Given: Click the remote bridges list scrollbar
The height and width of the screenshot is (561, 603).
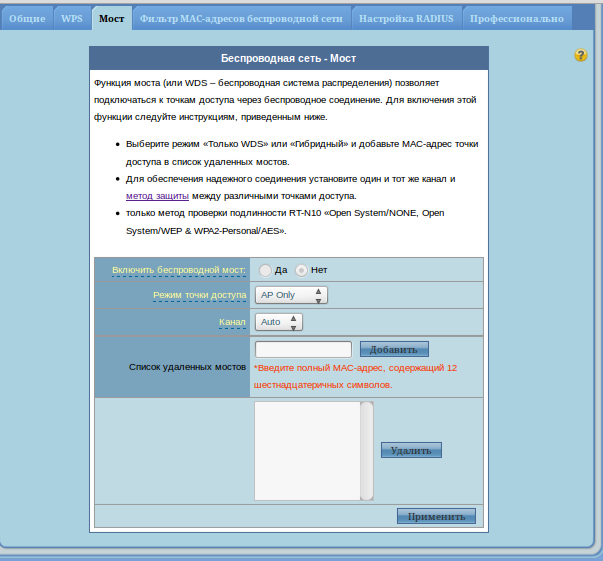Looking at the screenshot, I should click(367, 451).
